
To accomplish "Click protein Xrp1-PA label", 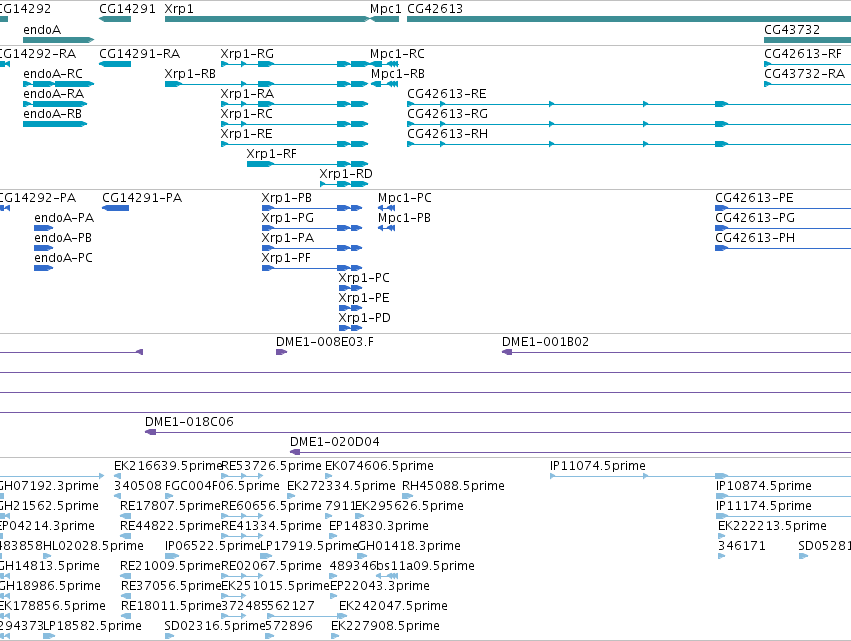I will pos(288,238).
